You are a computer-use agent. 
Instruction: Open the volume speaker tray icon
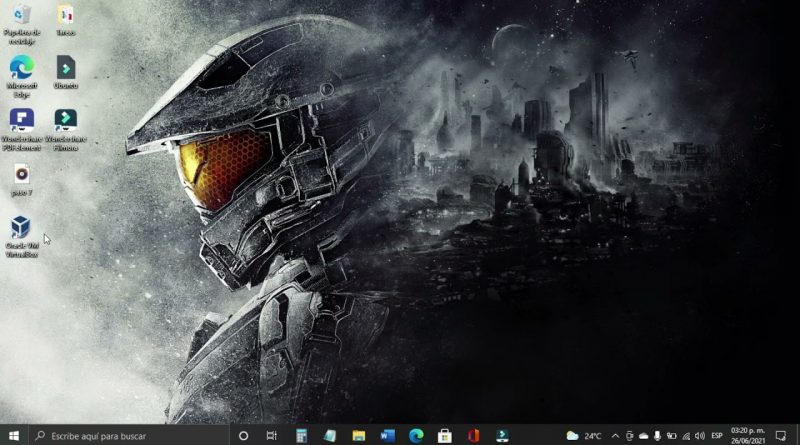(x=700, y=436)
